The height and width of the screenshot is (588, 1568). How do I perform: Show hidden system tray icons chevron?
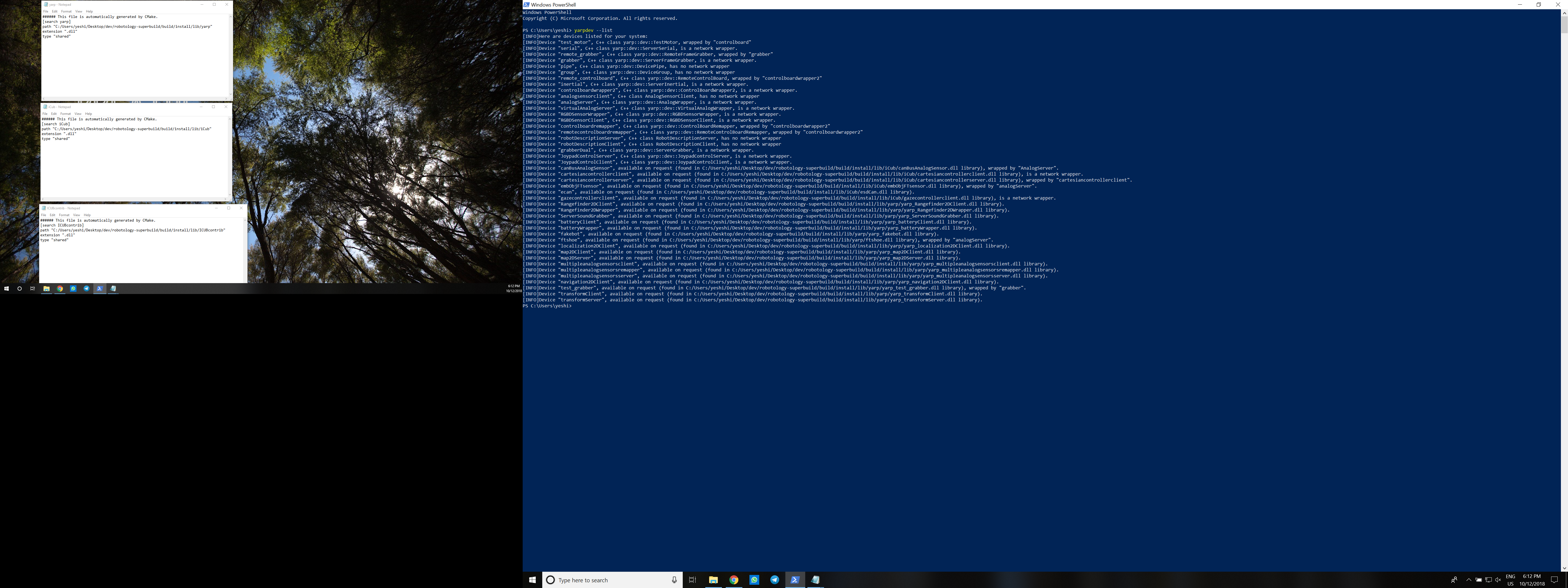tap(1469, 580)
